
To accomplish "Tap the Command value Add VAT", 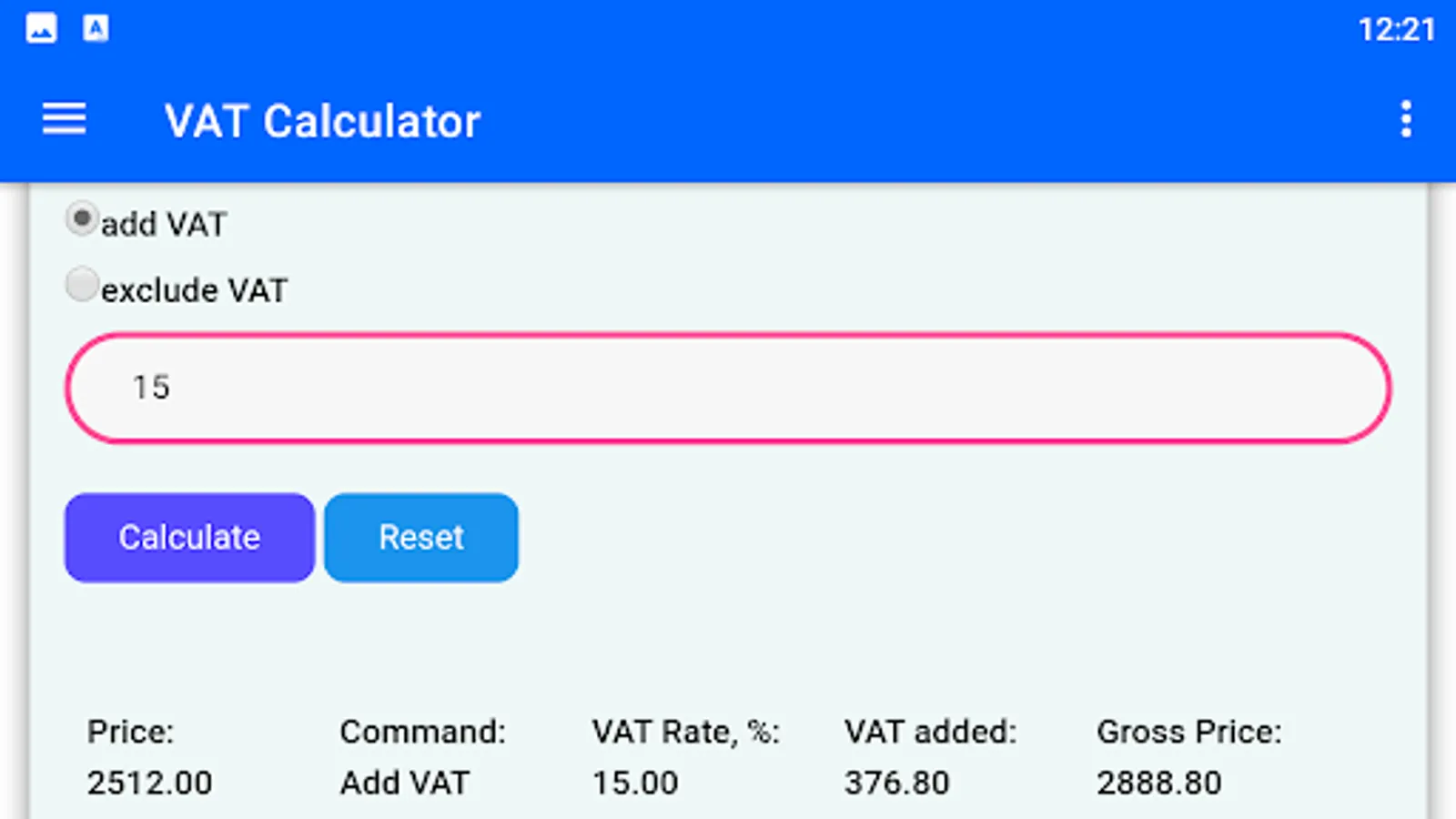I will (x=405, y=783).
